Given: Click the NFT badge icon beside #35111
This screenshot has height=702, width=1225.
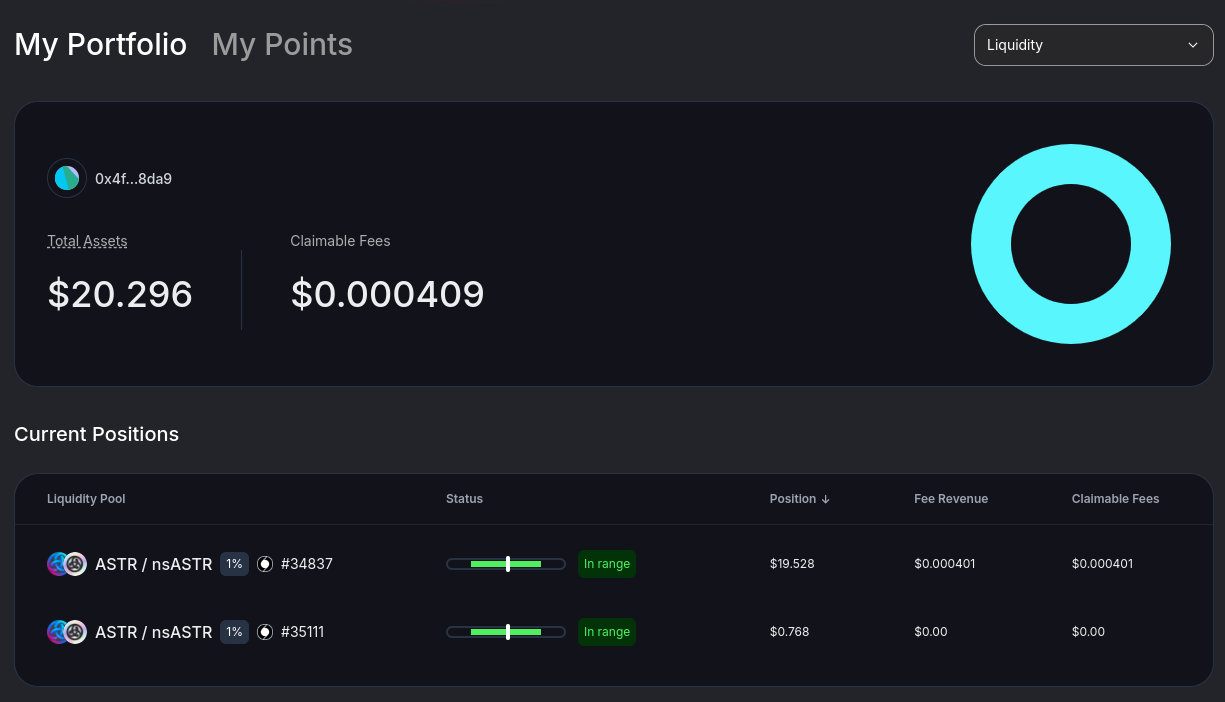Looking at the screenshot, I should [x=265, y=632].
